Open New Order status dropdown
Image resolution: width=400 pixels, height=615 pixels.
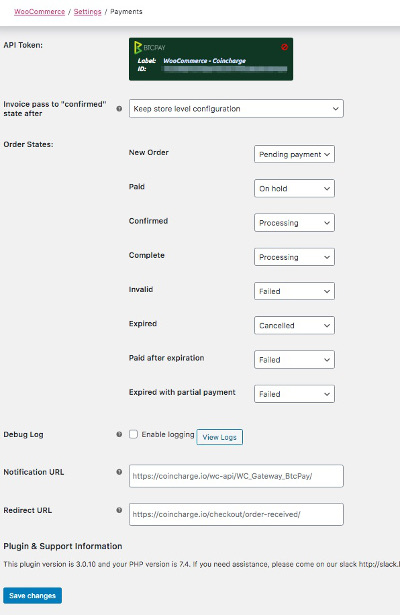tap(294, 154)
